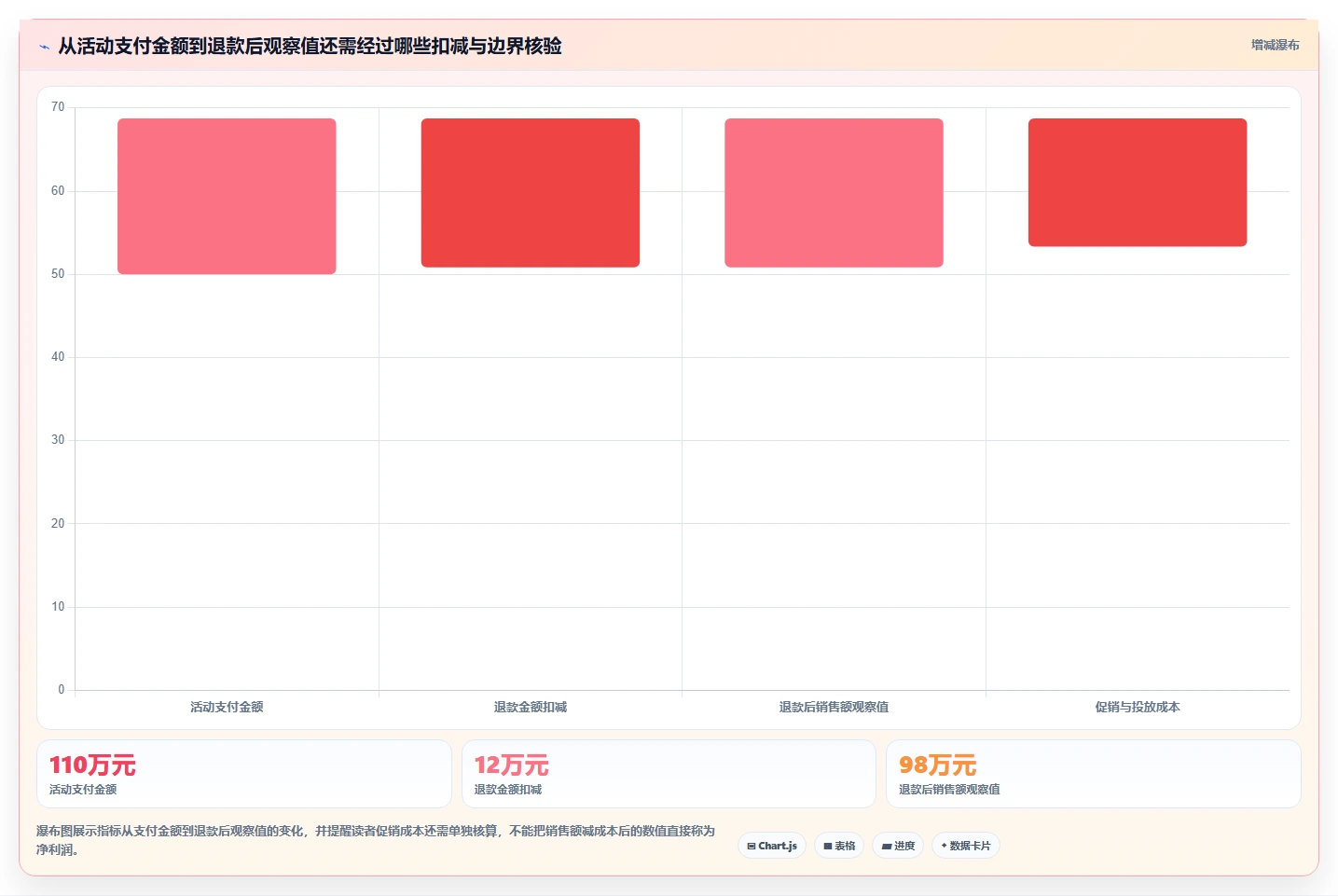Screen dimensions: 1338x896
Task: Open the 98万元 退款后销售额观察值 data card
Action: [1093, 774]
